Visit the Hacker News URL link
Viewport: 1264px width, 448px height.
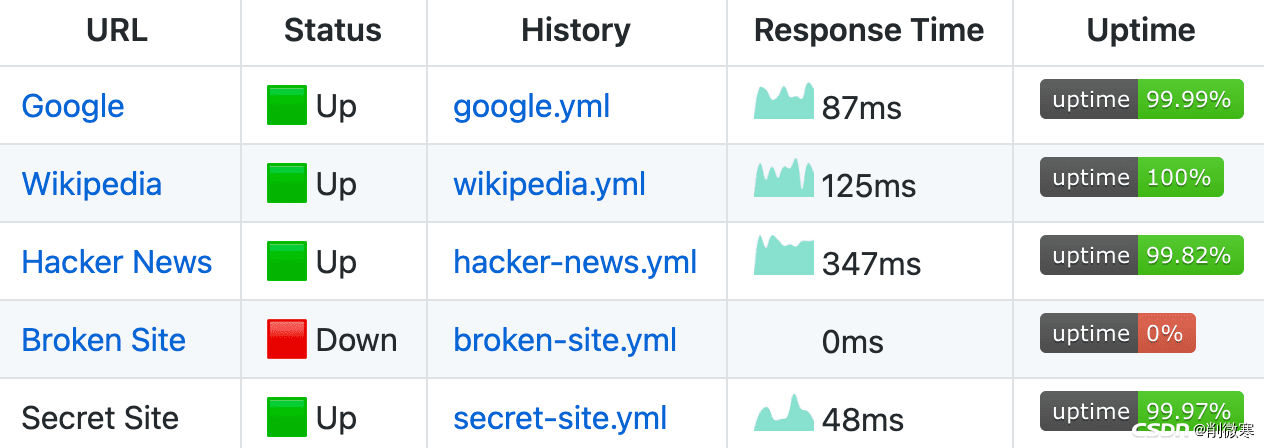[117, 262]
